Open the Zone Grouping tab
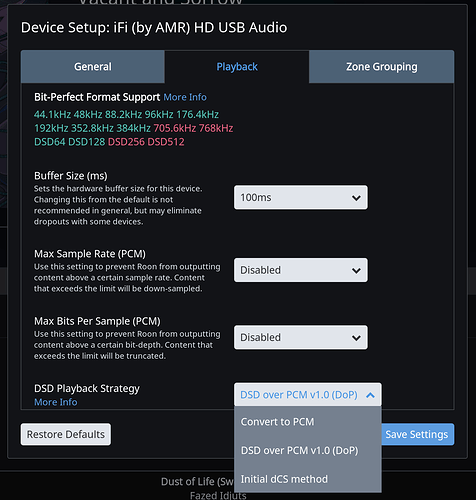476x500 pixels. [381, 67]
